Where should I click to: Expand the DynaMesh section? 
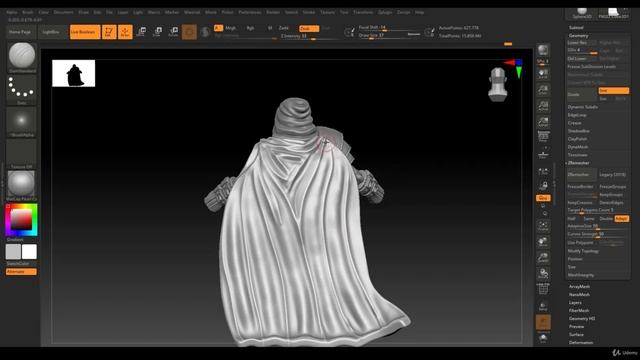pyautogui.click(x=578, y=147)
